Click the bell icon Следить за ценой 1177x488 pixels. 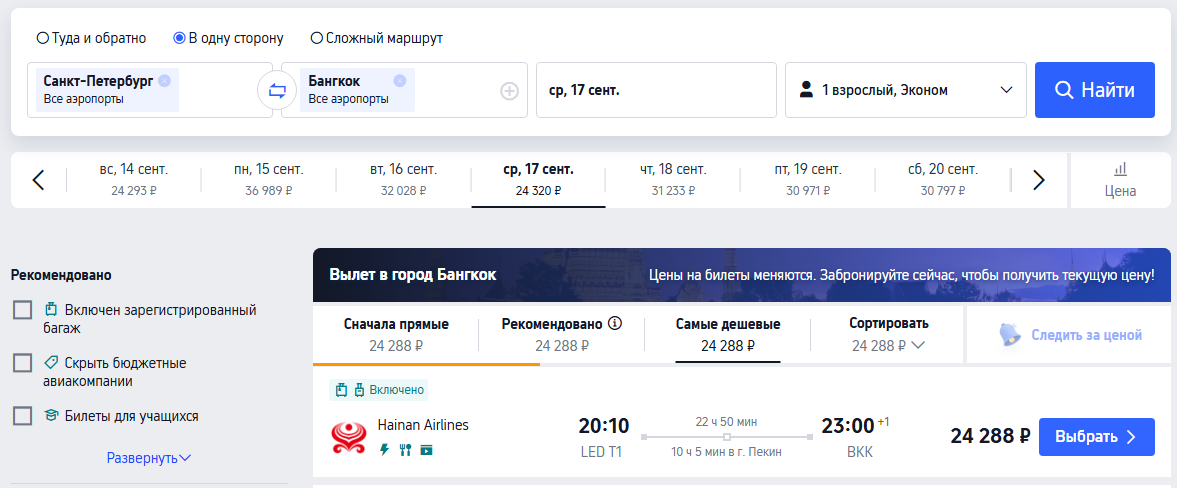click(1010, 335)
